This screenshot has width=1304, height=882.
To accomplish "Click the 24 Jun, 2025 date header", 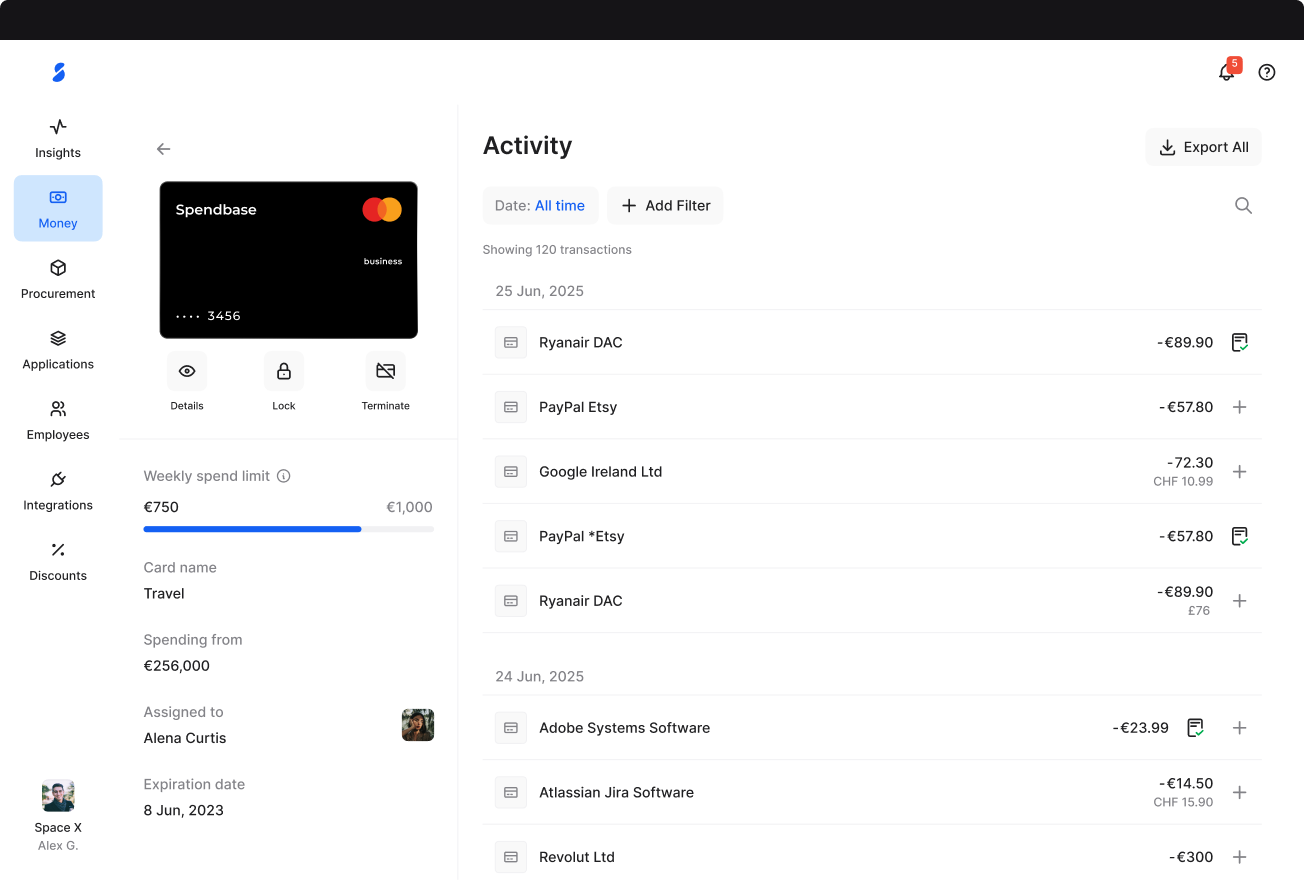I will [540, 676].
